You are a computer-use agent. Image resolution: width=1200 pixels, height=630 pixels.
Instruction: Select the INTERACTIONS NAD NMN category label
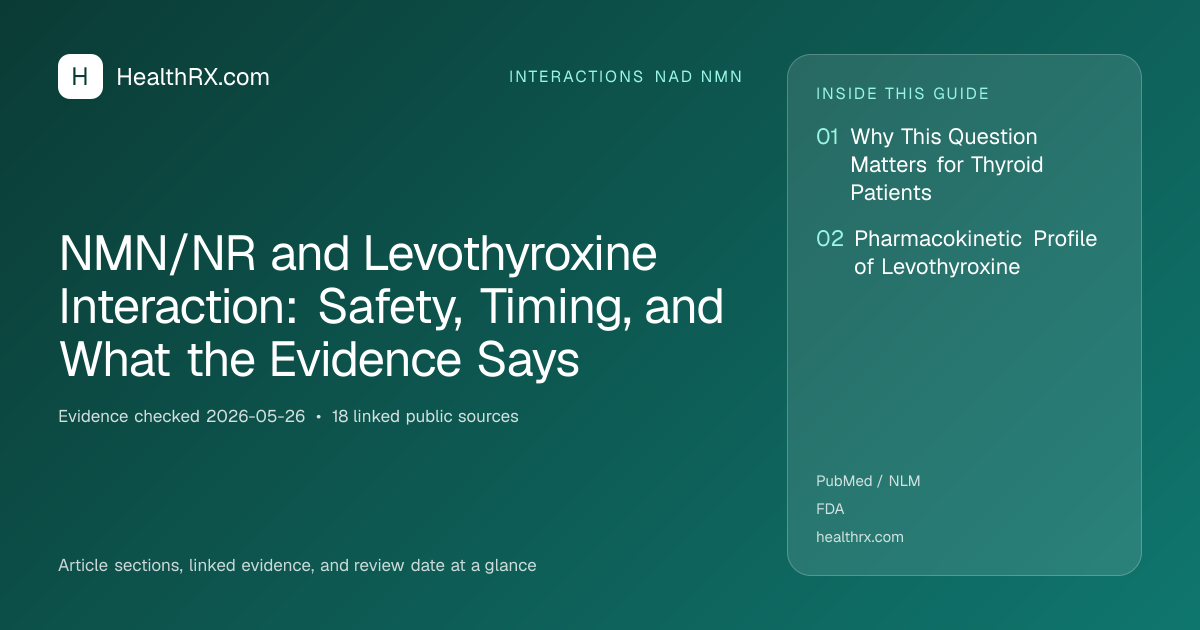tap(626, 77)
